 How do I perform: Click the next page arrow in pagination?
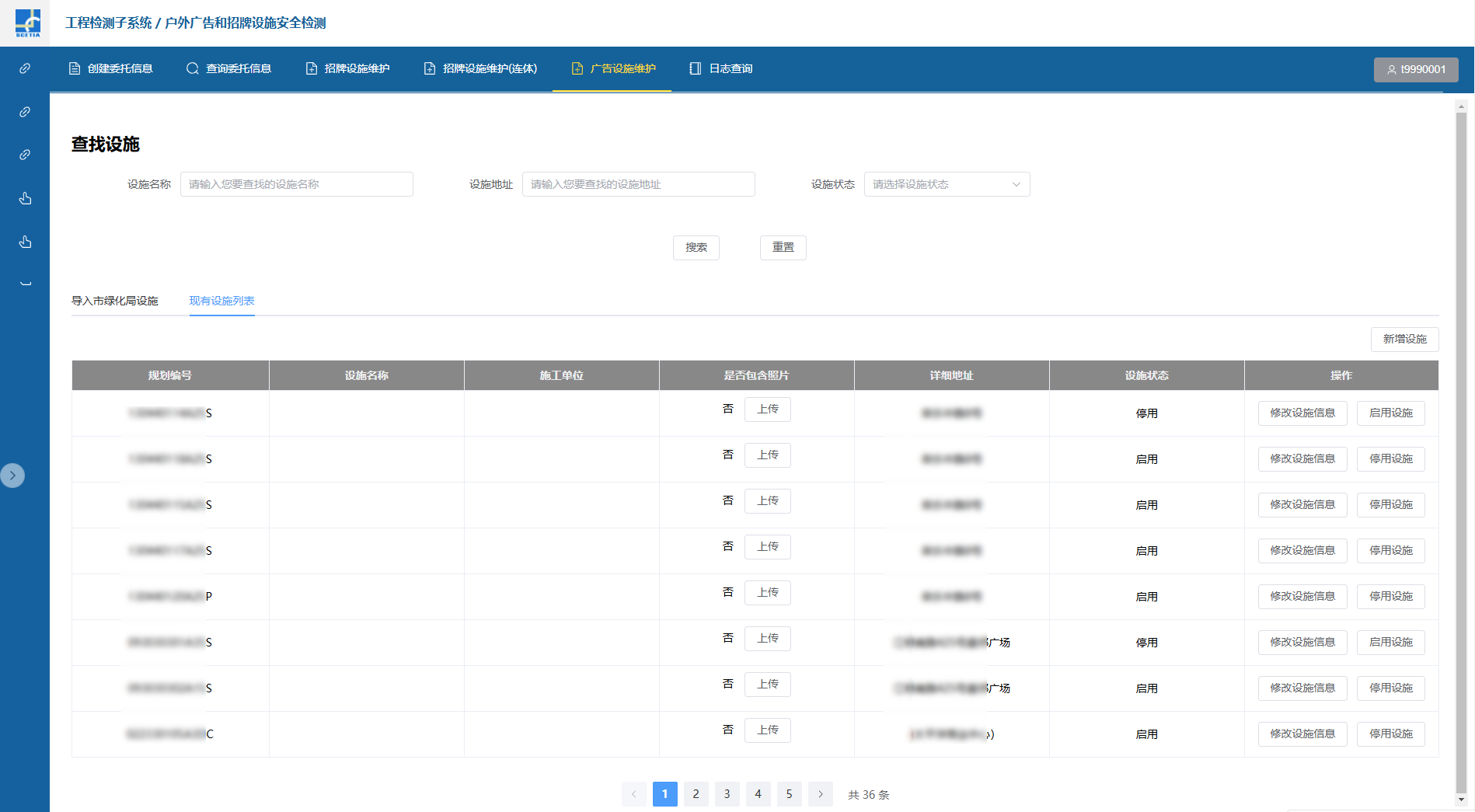(820, 794)
